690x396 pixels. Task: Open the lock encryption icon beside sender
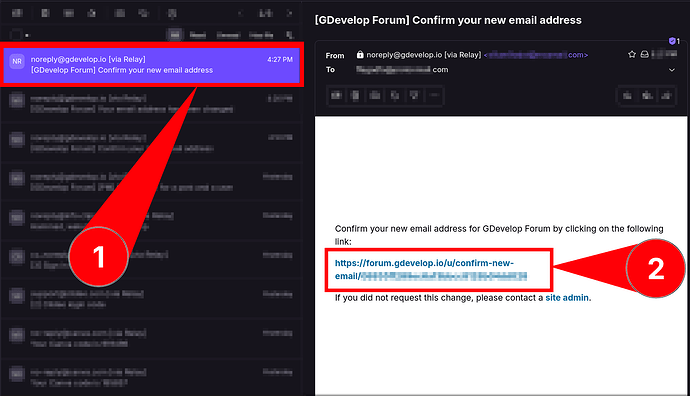(360, 55)
